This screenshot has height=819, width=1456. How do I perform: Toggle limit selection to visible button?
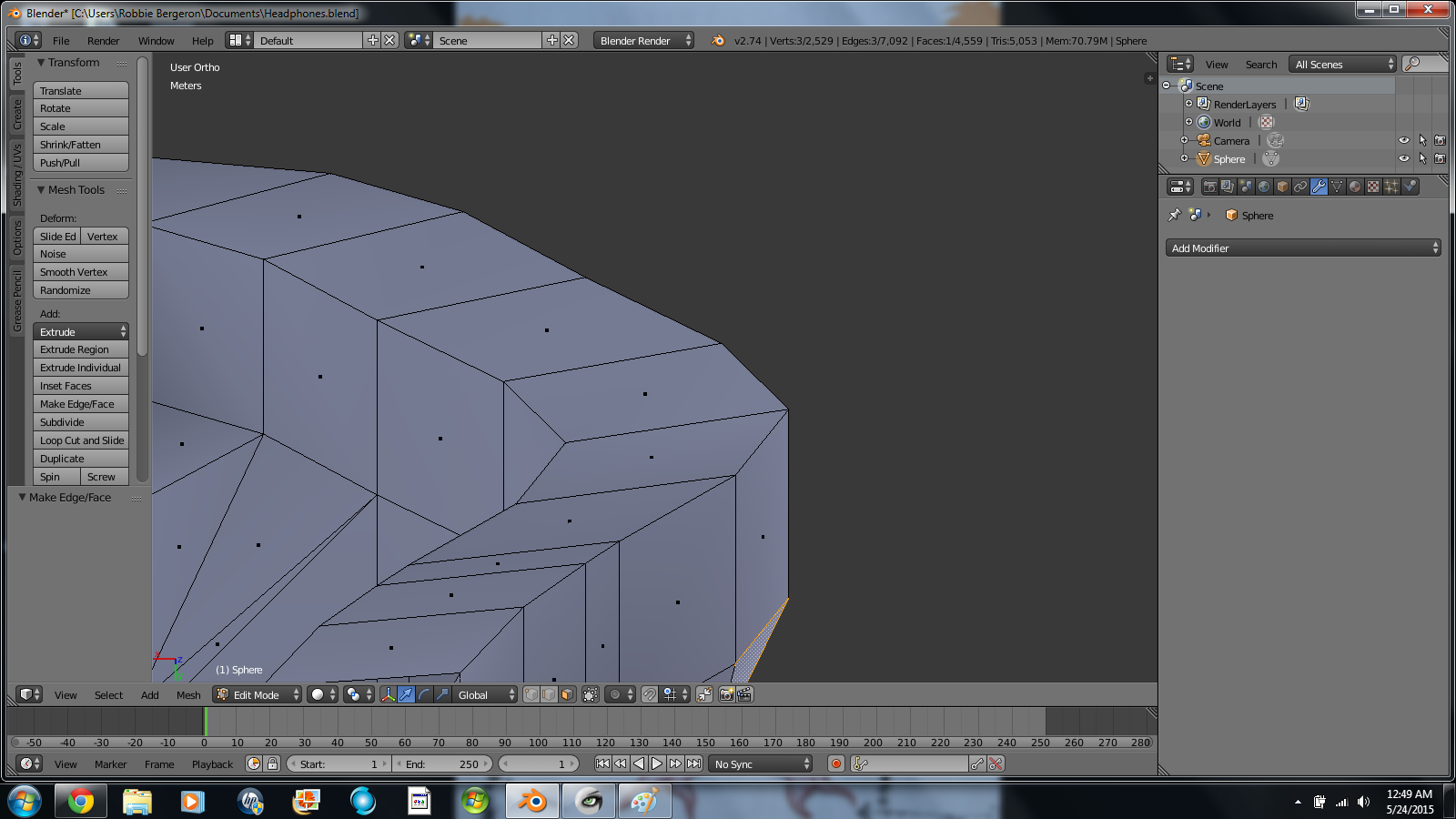590,694
